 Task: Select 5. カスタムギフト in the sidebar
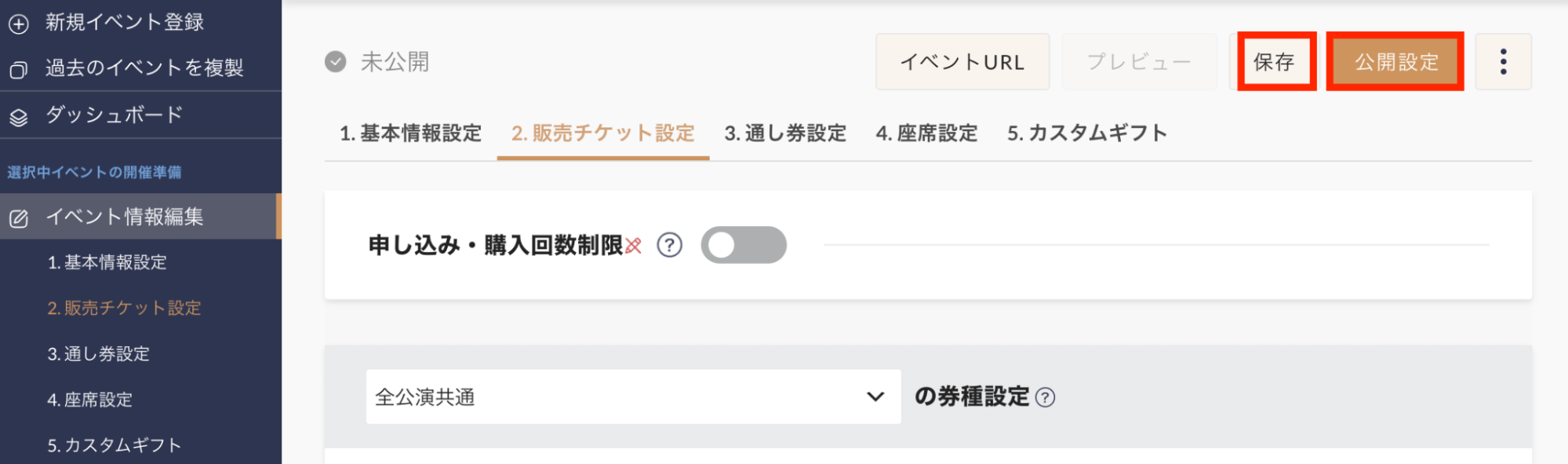[x=115, y=445]
